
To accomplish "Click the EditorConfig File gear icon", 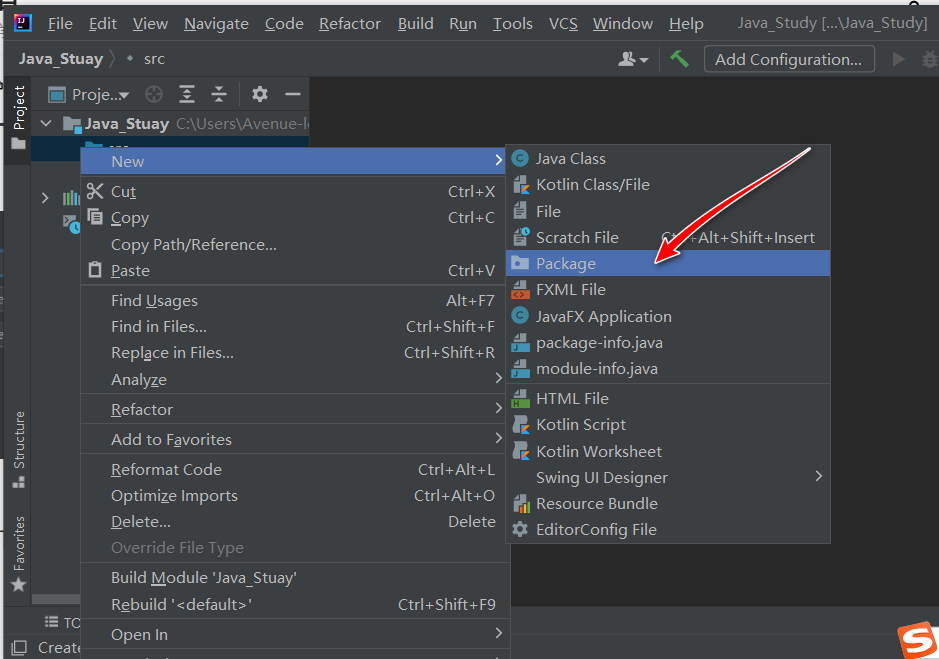I will 520,530.
